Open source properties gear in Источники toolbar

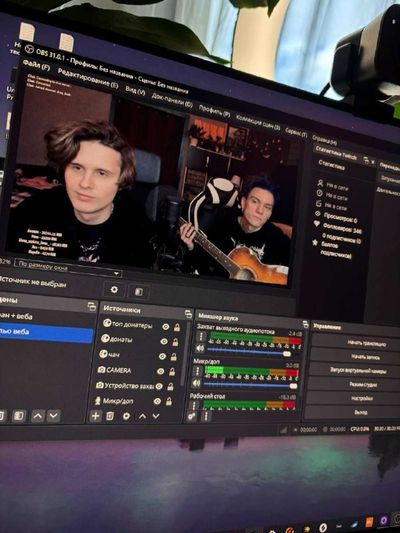click(126, 416)
